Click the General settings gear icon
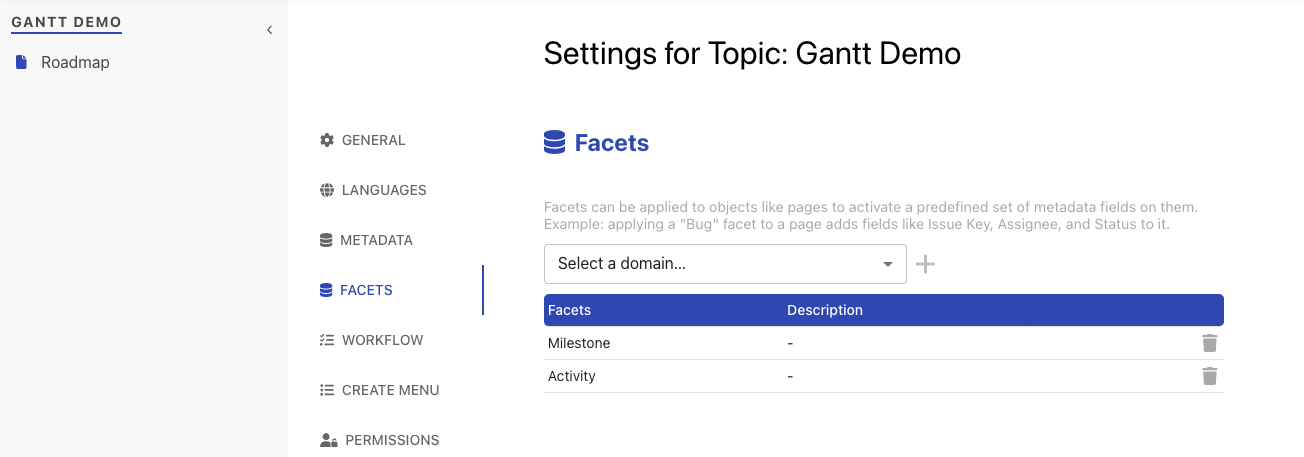The height and width of the screenshot is (457, 1304). [x=326, y=140]
